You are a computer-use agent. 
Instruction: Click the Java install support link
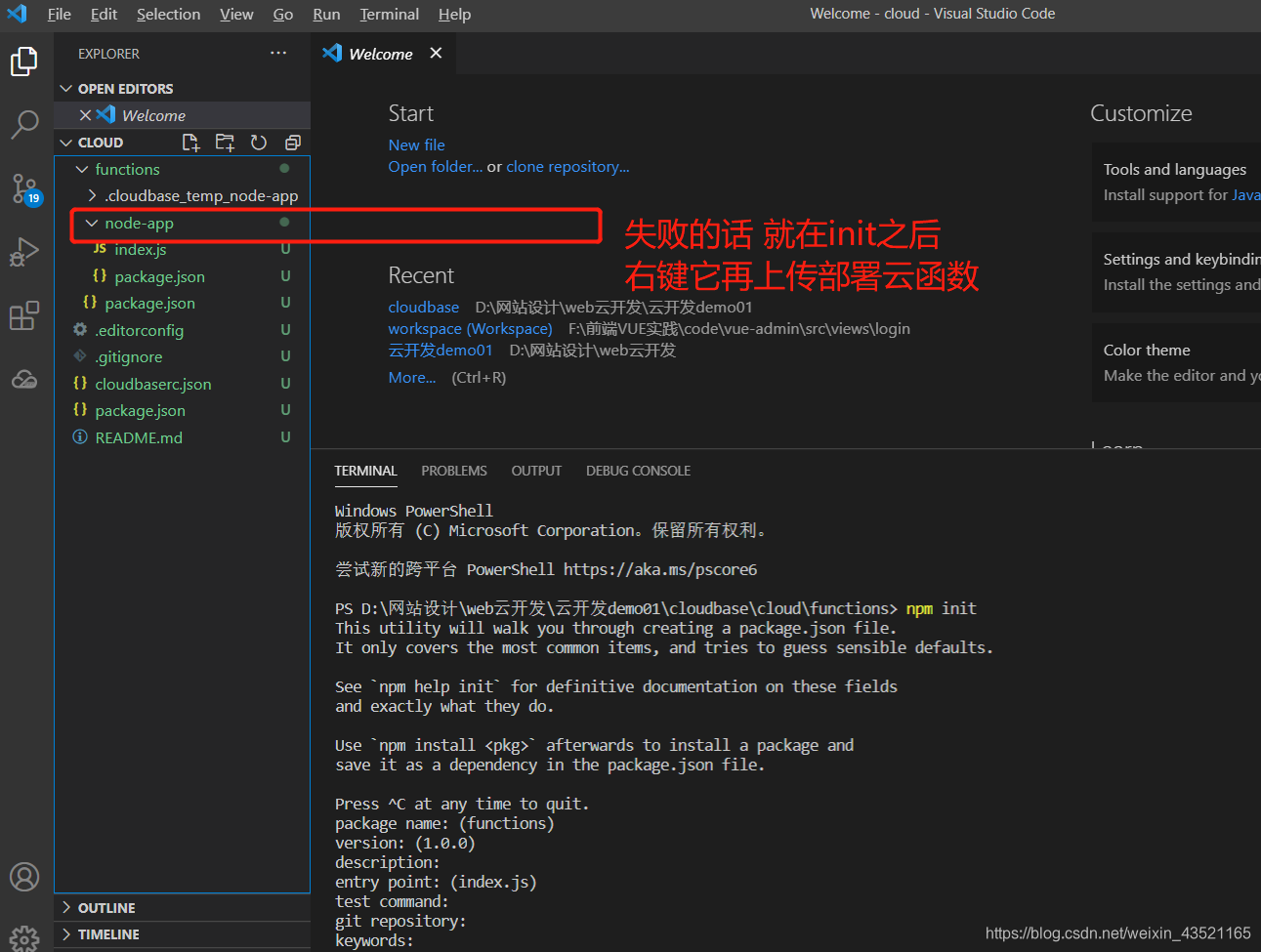coord(1246,195)
